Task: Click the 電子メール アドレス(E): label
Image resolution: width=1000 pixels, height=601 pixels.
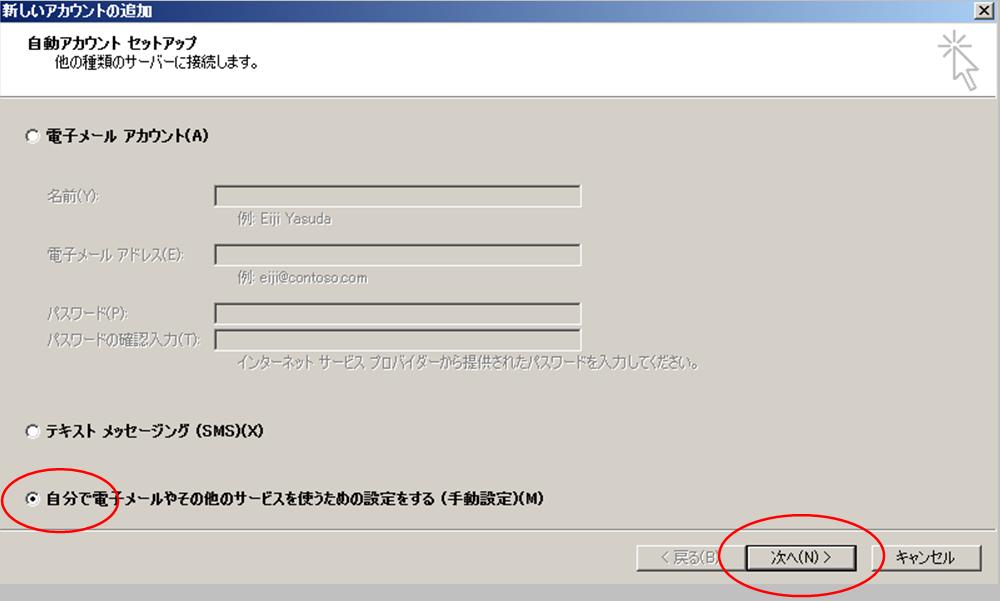Action: coord(115,255)
